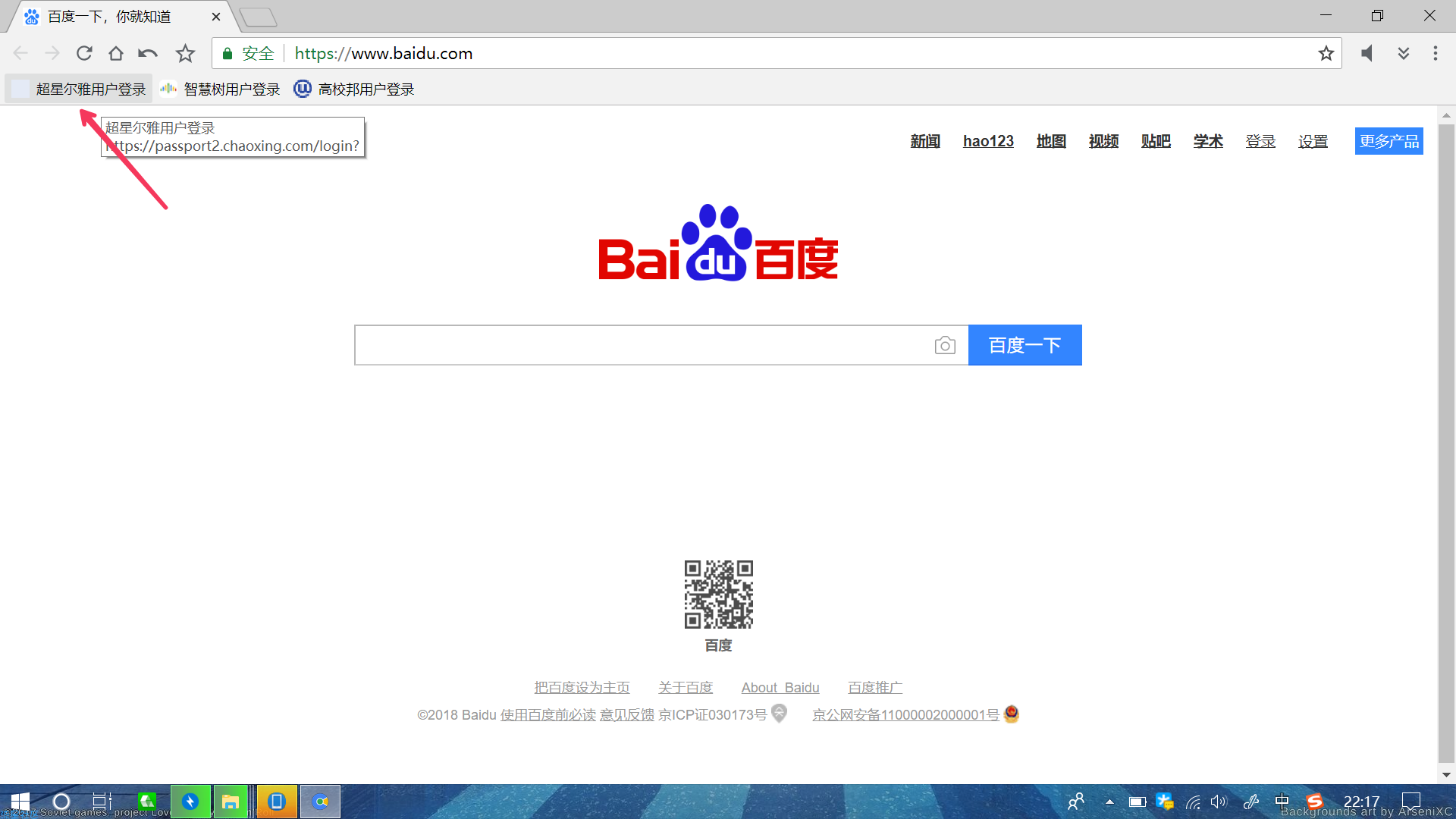
Task: Open the 意见反馈 feedback link
Action: pyautogui.click(x=627, y=714)
